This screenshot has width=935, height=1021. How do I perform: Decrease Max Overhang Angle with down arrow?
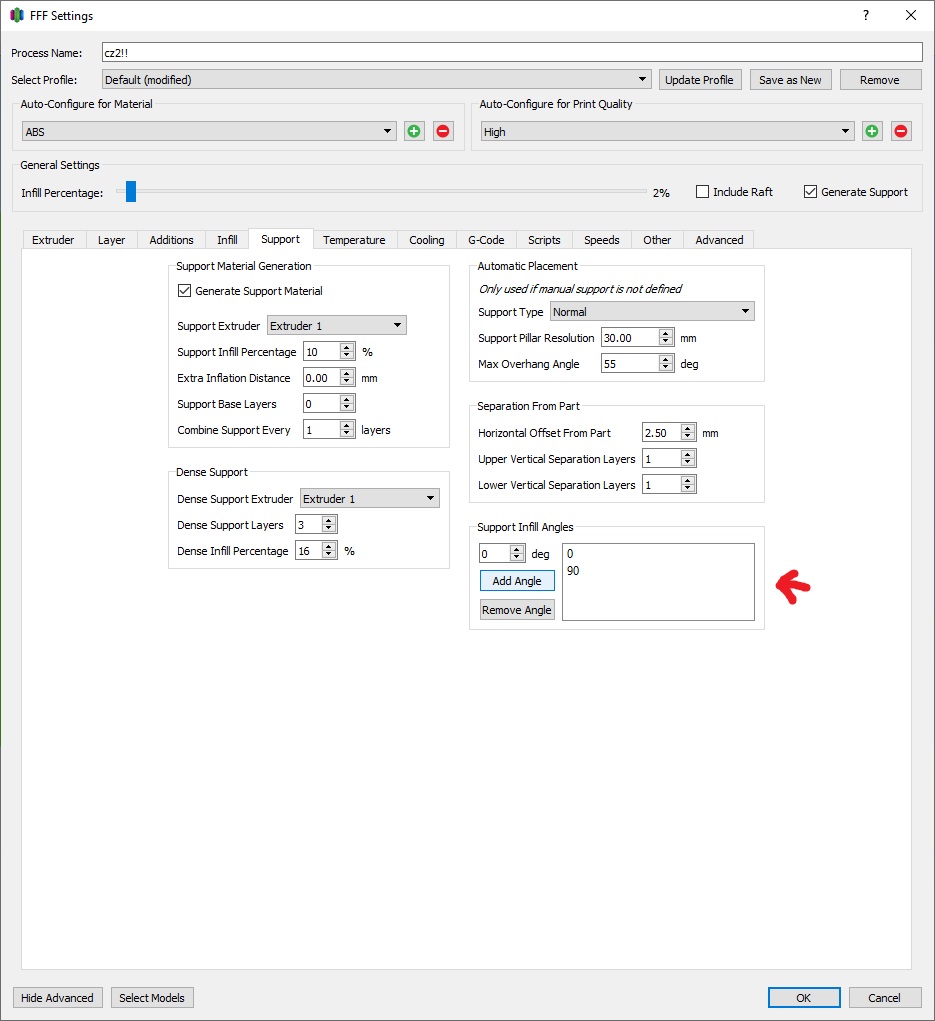pyautogui.click(x=665, y=368)
